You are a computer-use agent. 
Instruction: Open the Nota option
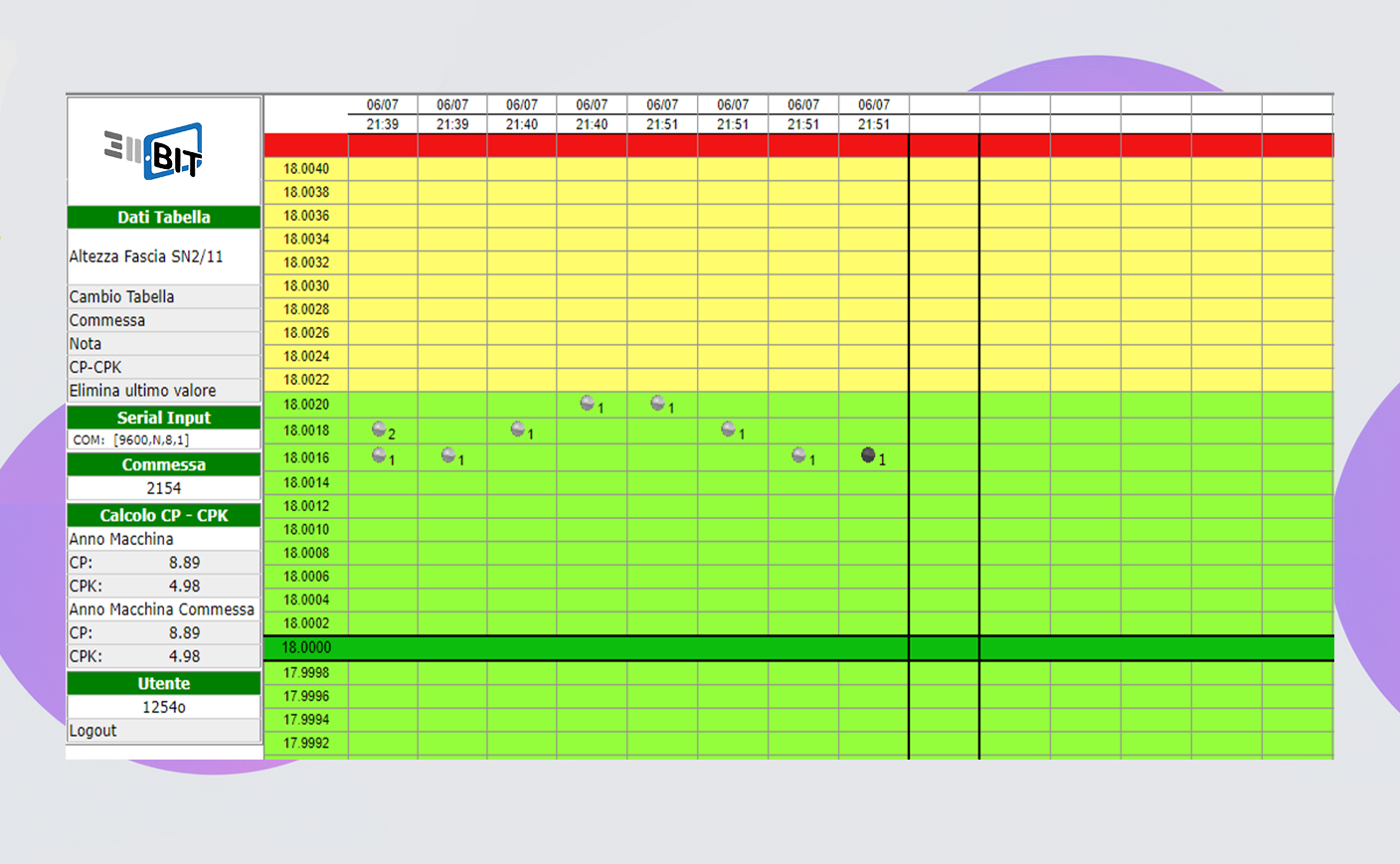click(164, 344)
